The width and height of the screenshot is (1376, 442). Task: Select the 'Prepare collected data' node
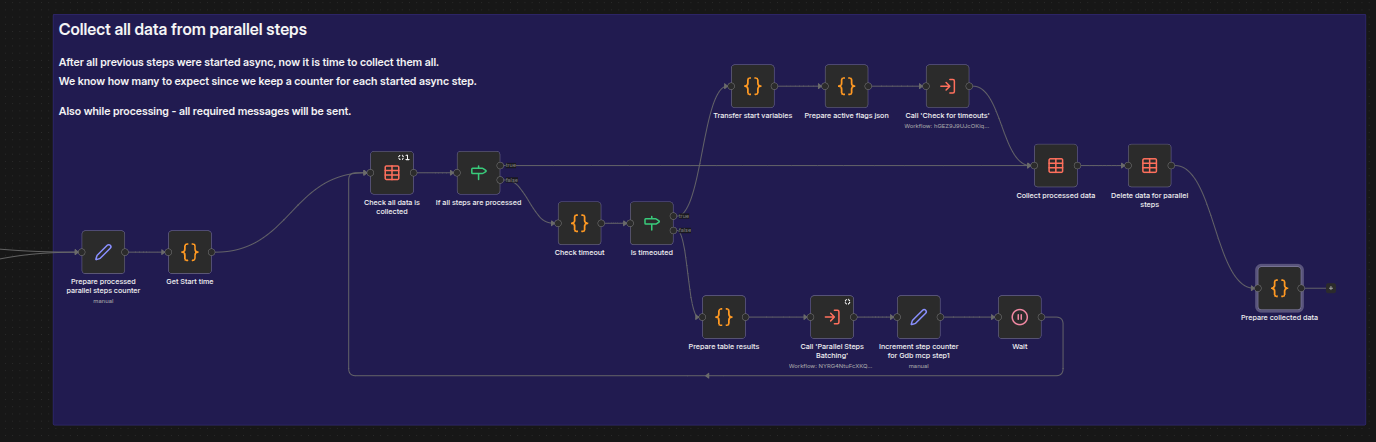coord(1279,288)
